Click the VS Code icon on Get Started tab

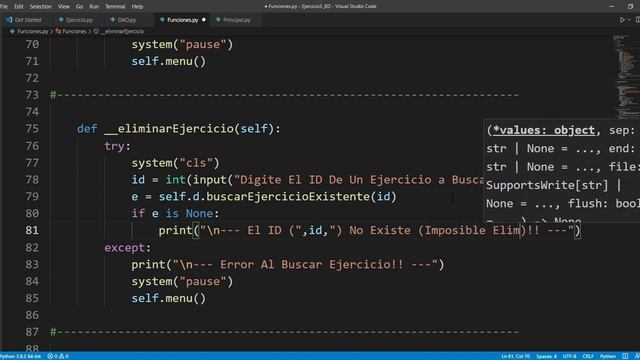tap(9, 20)
